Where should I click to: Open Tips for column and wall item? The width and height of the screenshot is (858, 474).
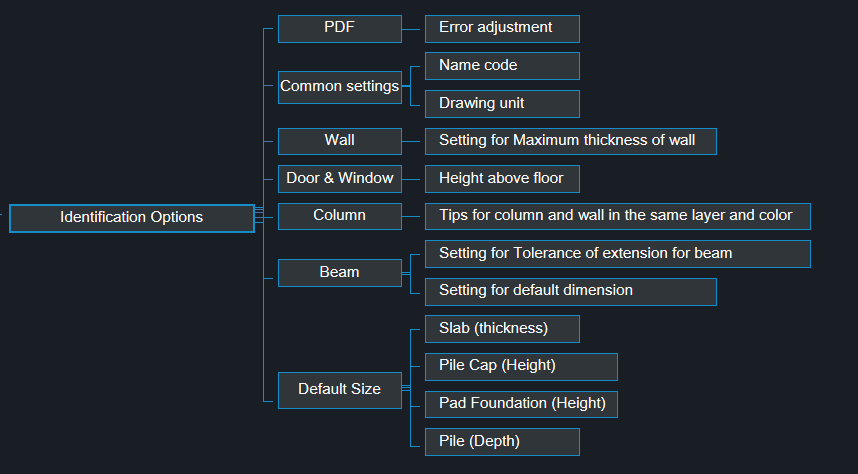pos(617,216)
